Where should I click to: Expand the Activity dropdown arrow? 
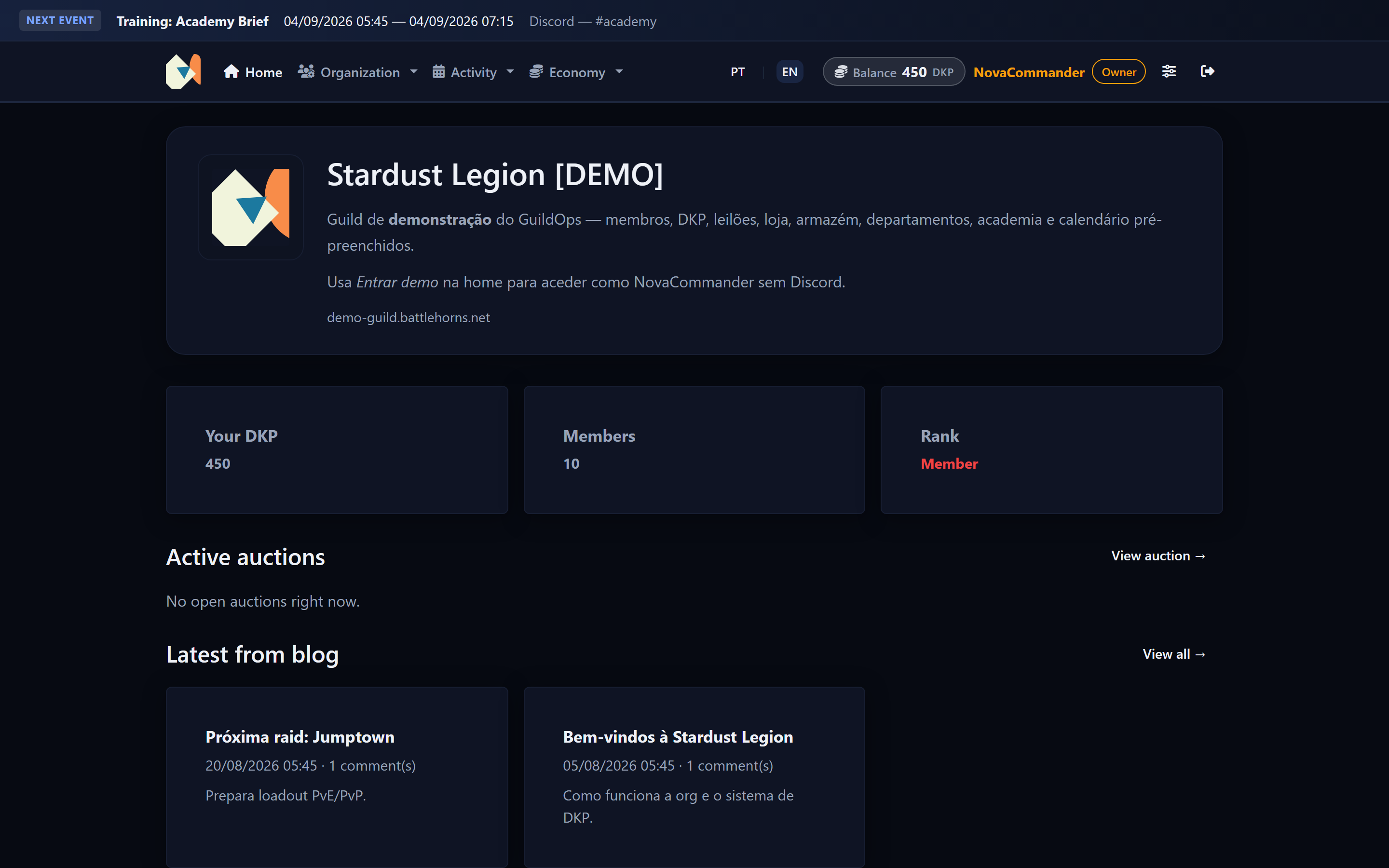[510, 72]
